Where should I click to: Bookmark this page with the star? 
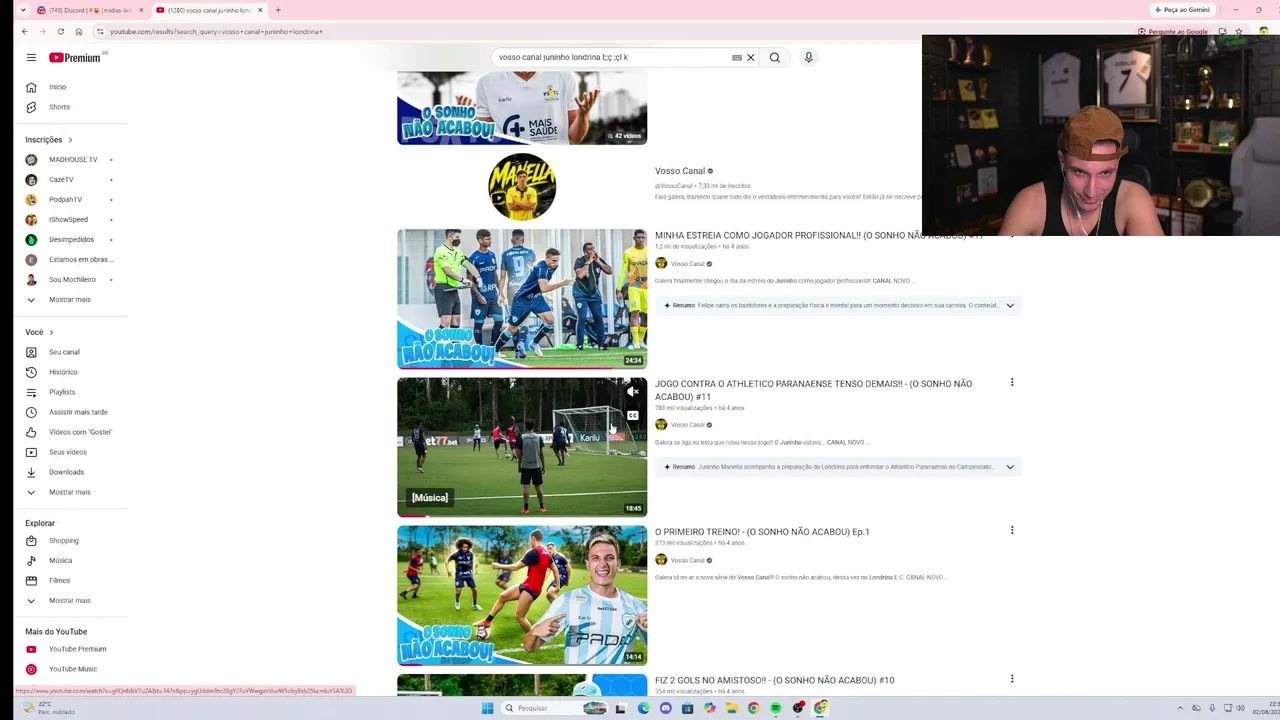pyautogui.click(x=1238, y=31)
